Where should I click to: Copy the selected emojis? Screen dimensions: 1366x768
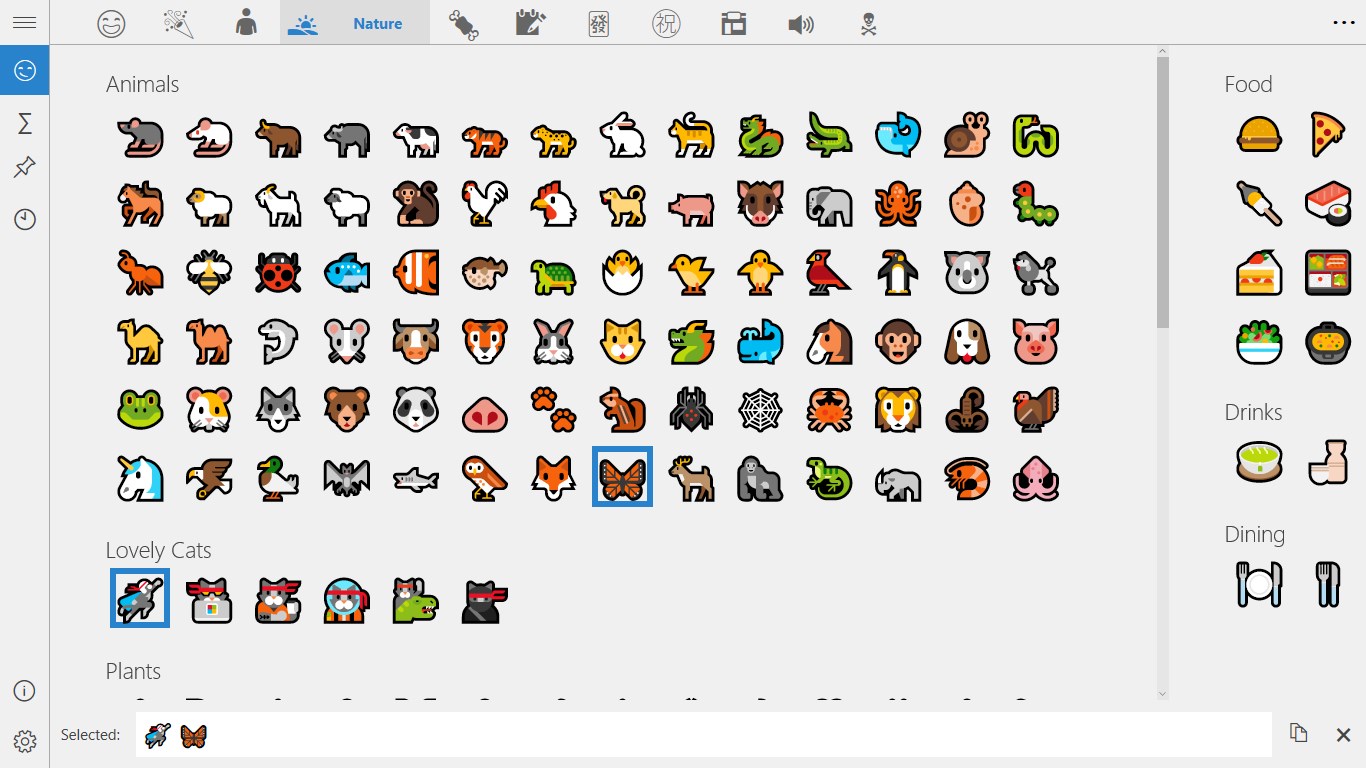pos(1298,733)
